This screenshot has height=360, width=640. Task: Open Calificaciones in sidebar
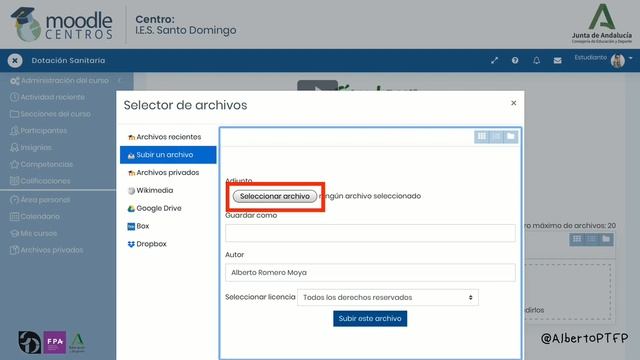coord(40,181)
